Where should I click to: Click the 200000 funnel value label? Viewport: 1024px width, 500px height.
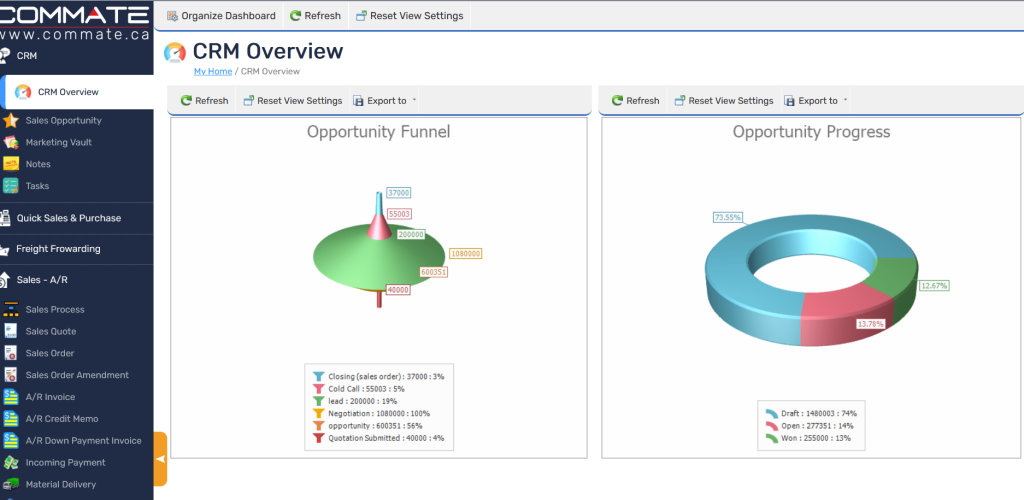pyautogui.click(x=411, y=234)
